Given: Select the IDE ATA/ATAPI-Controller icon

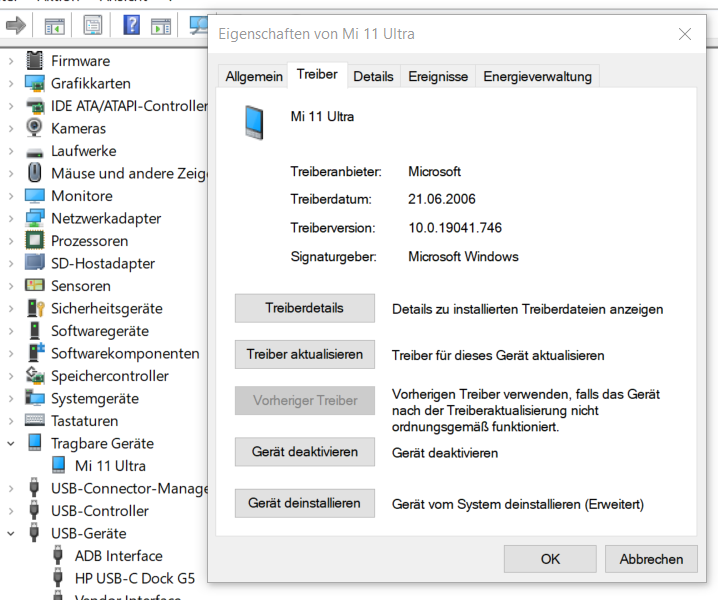Looking at the screenshot, I should (35, 106).
